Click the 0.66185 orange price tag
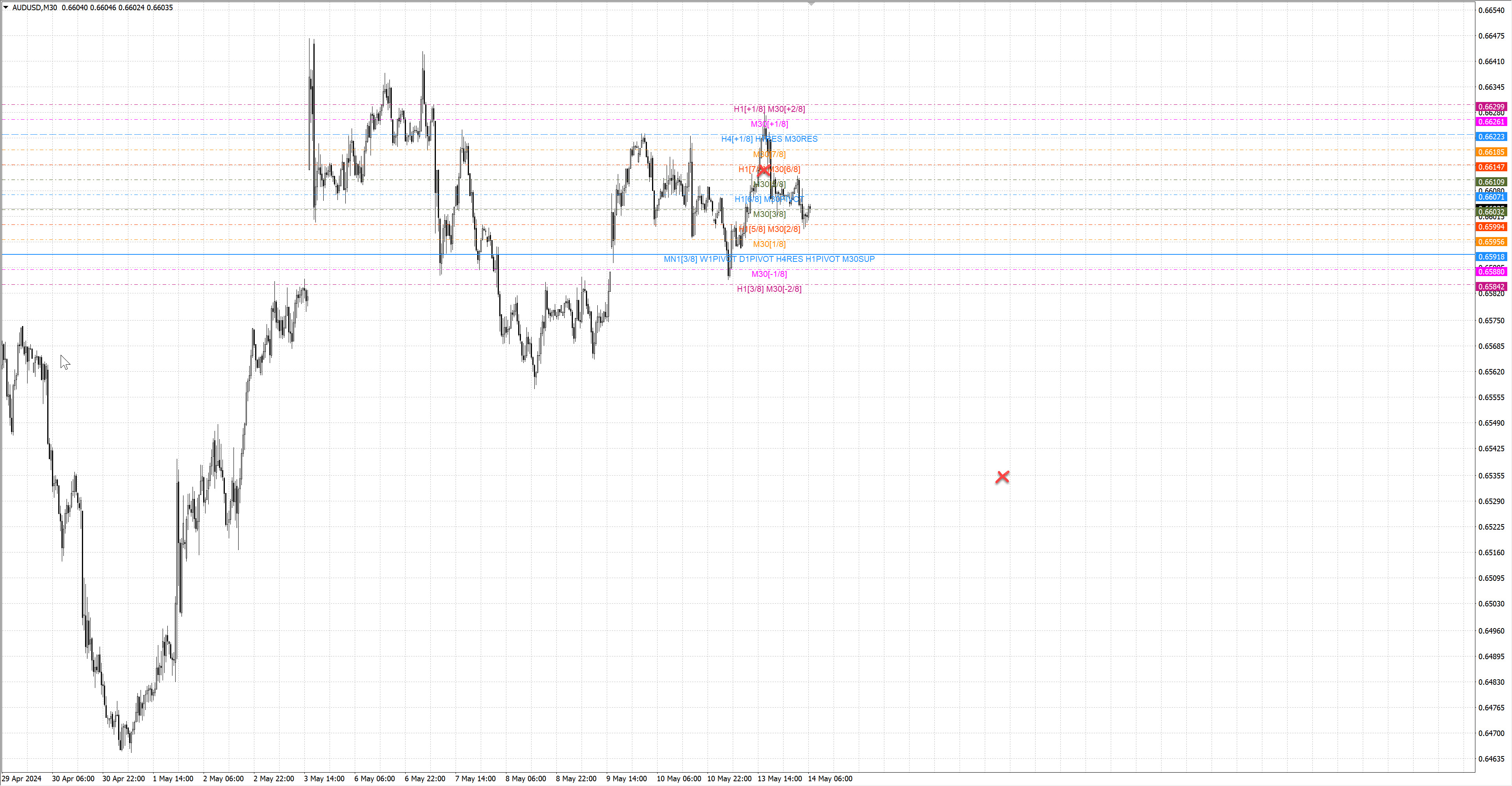1512x786 pixels. (x=1491, y=152)
